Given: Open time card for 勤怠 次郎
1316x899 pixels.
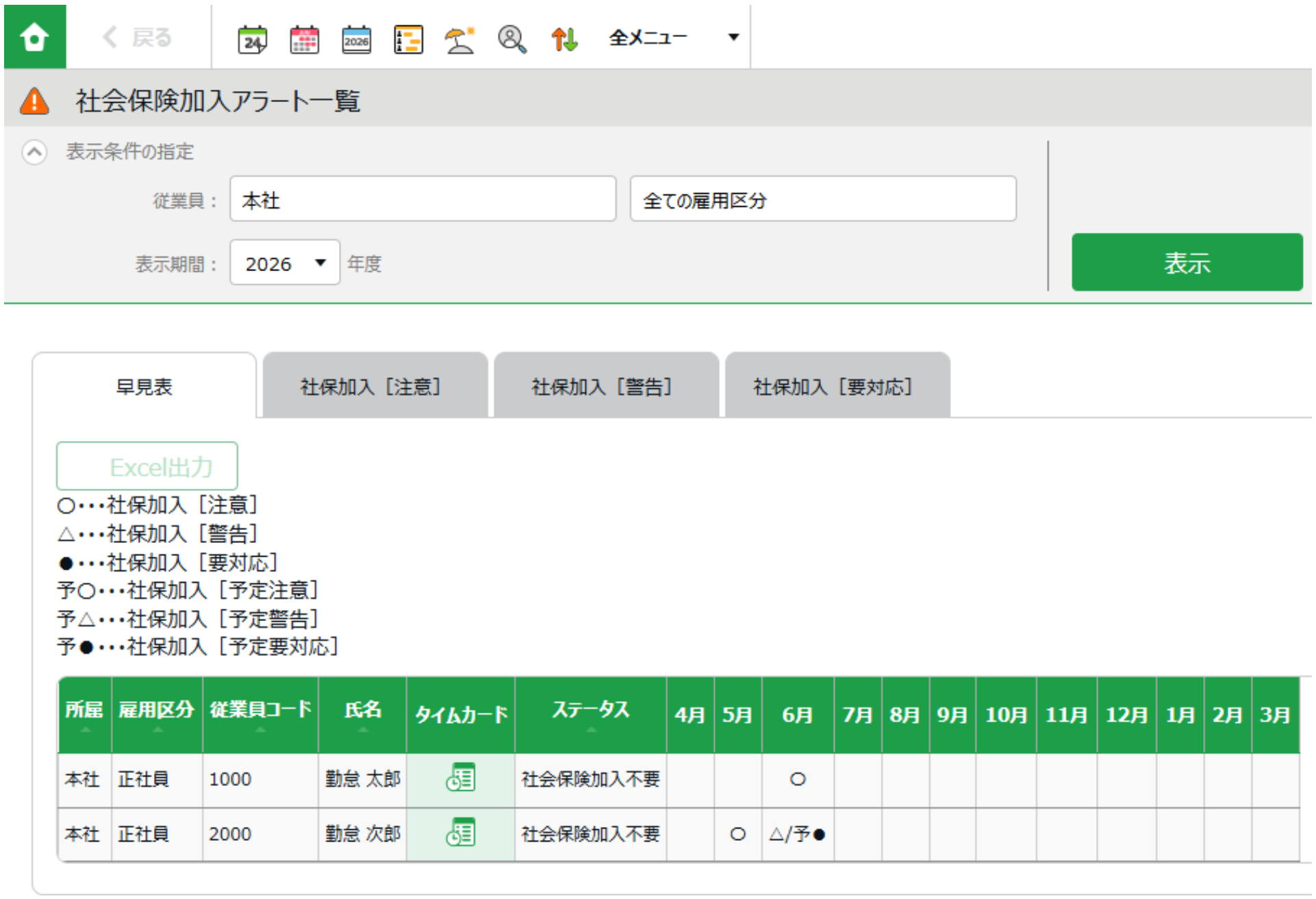Looking at the screenshot, I should tap(461, 833).
